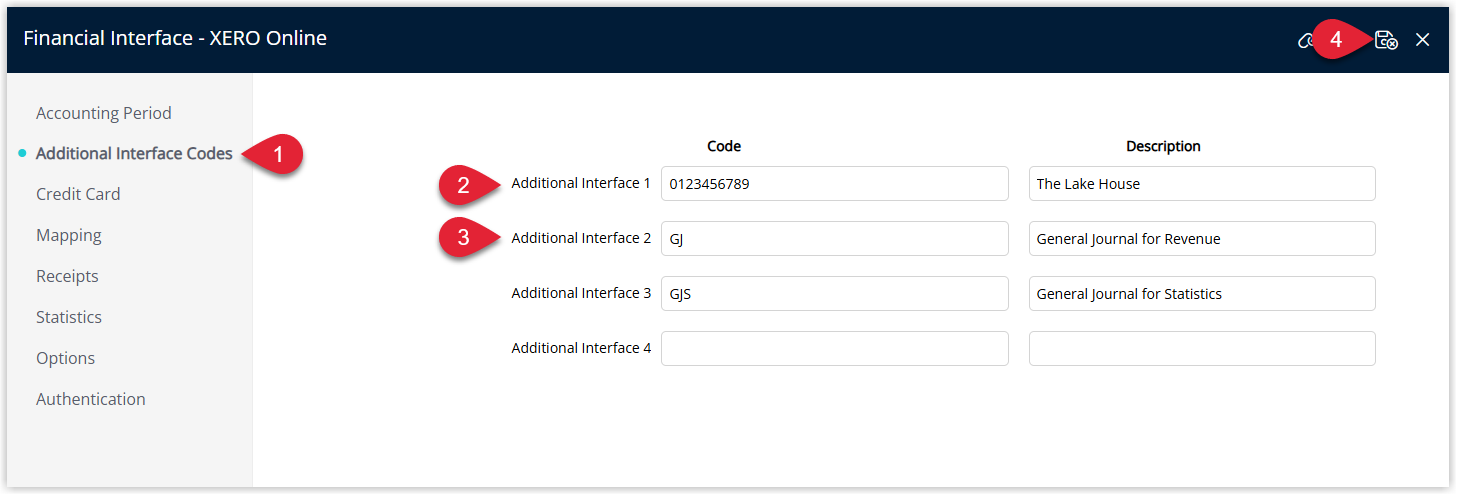Edit General Journal for Statistics description
This screenshot has width=1457, height=495.
click(1202, 294)
